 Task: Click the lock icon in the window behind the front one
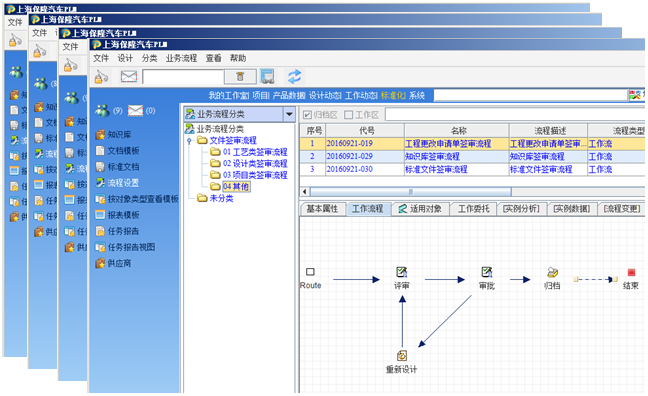(x=70, y=65)
